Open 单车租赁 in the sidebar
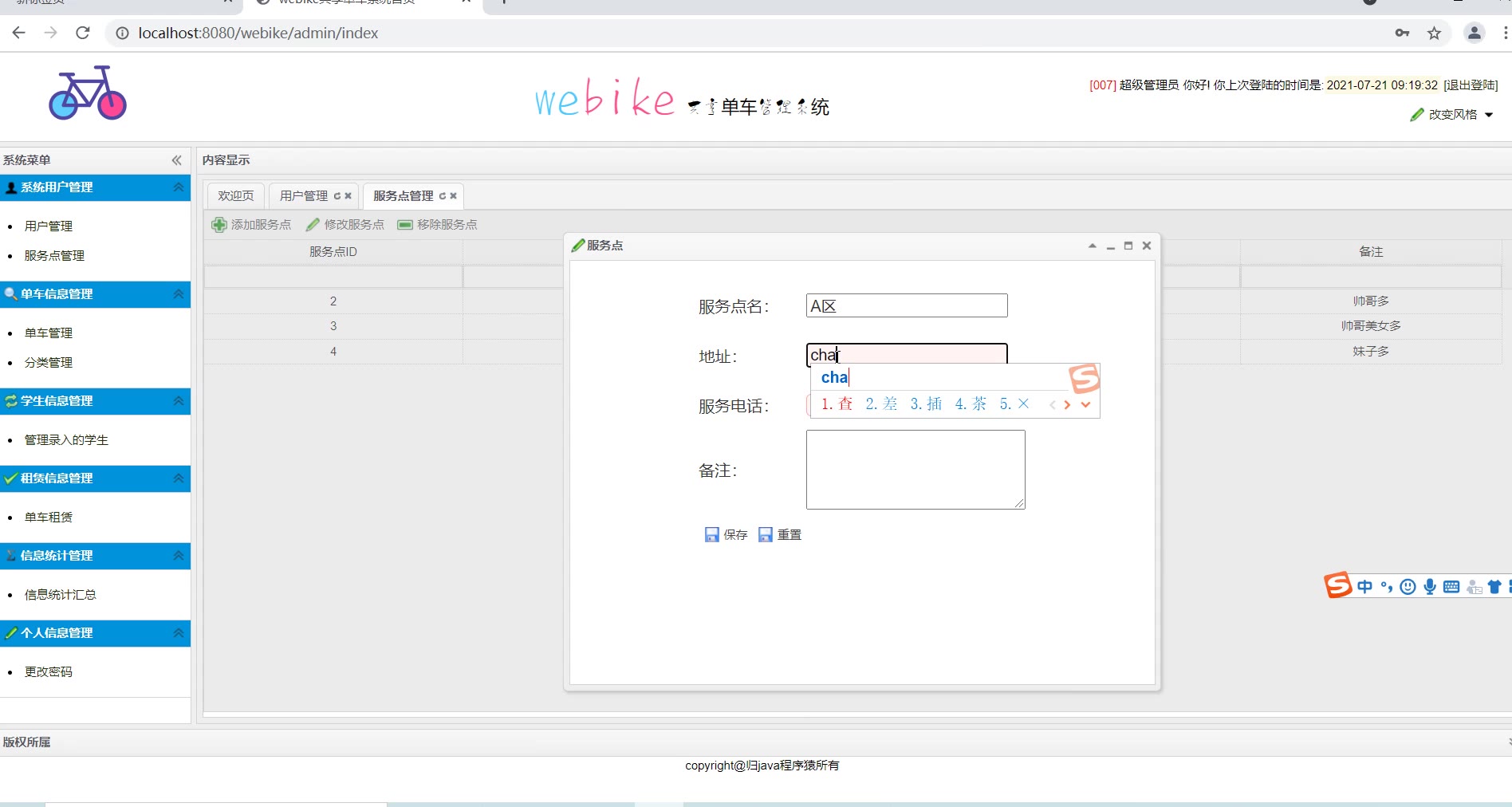Image resolution: width=1512 pixels, height=807 pixels. point(49,518)
